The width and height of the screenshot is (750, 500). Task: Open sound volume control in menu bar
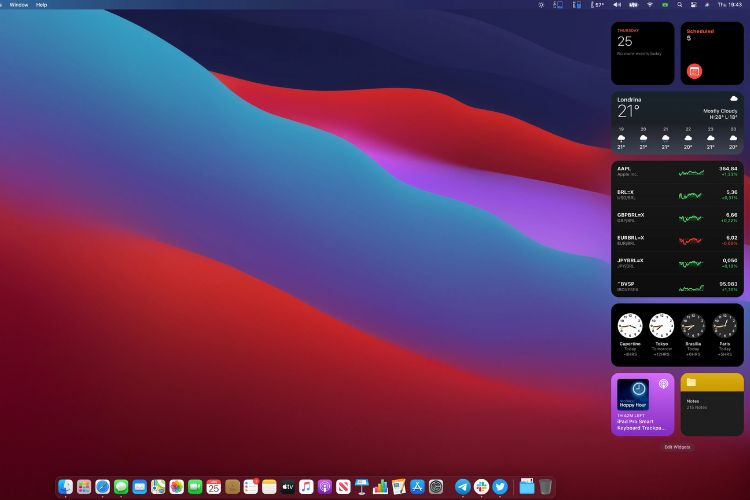click(617, 5)
